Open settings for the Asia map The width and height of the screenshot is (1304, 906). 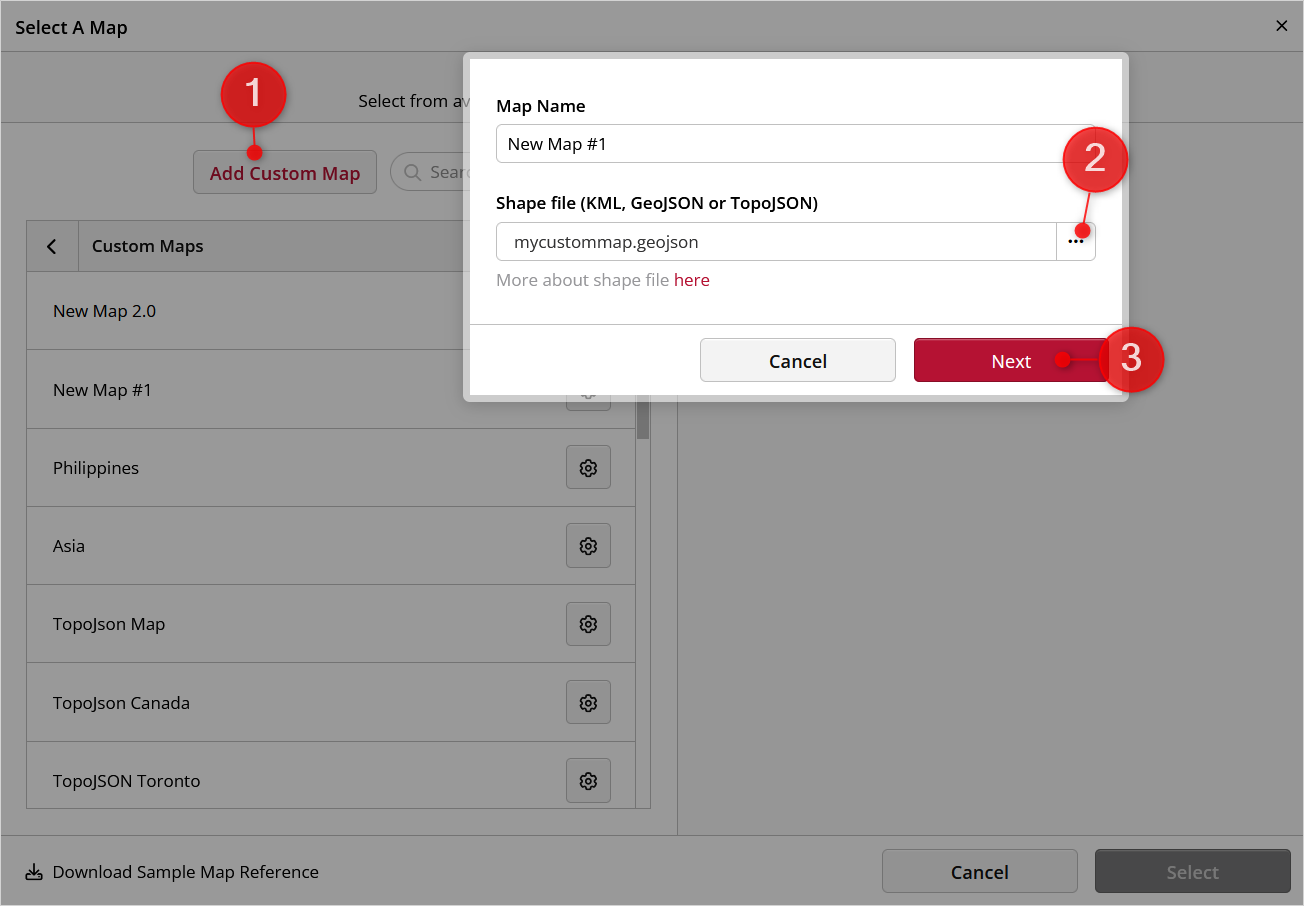588,545
